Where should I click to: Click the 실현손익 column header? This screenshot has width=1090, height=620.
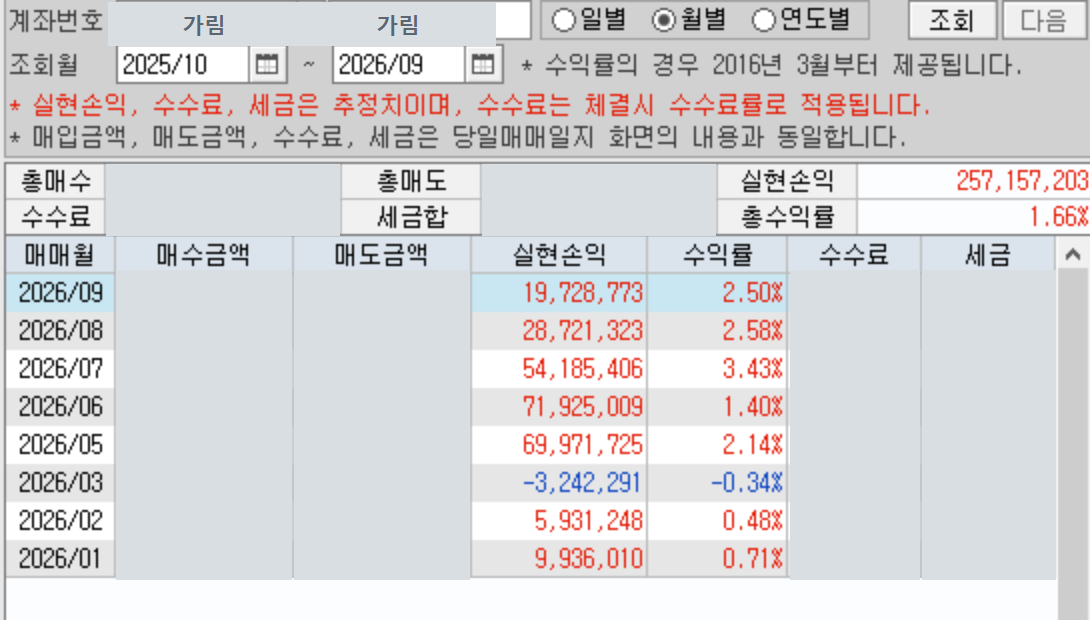click(559, 254)
